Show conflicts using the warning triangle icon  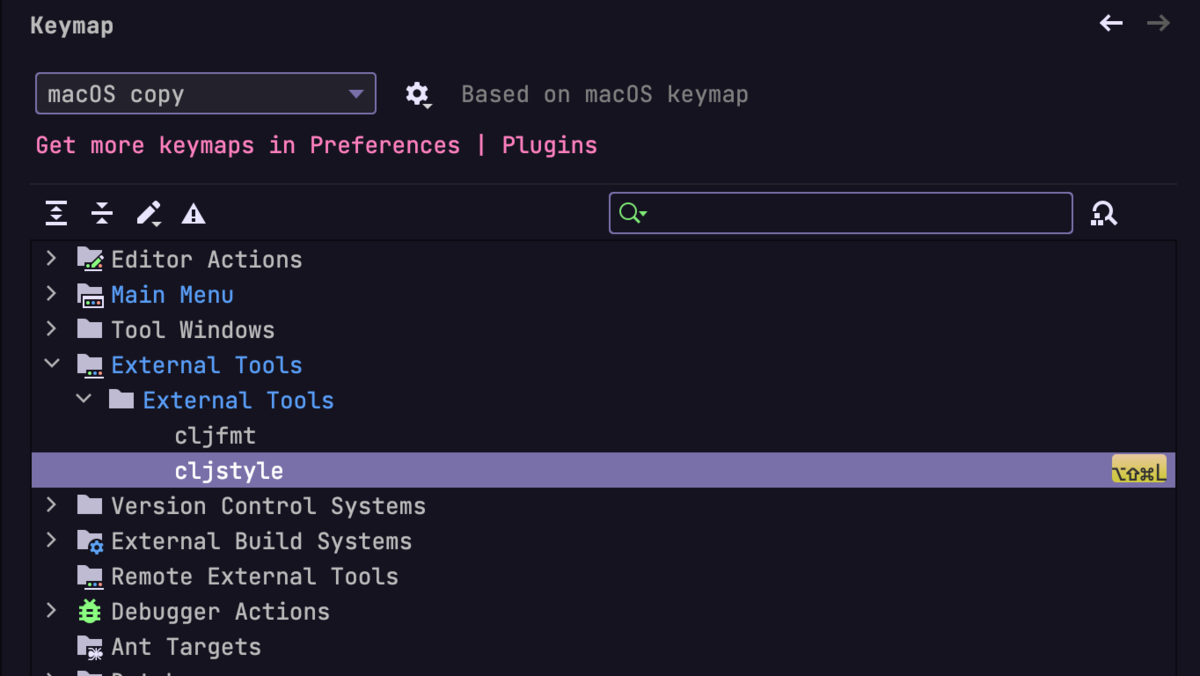[x=193, y=214]
